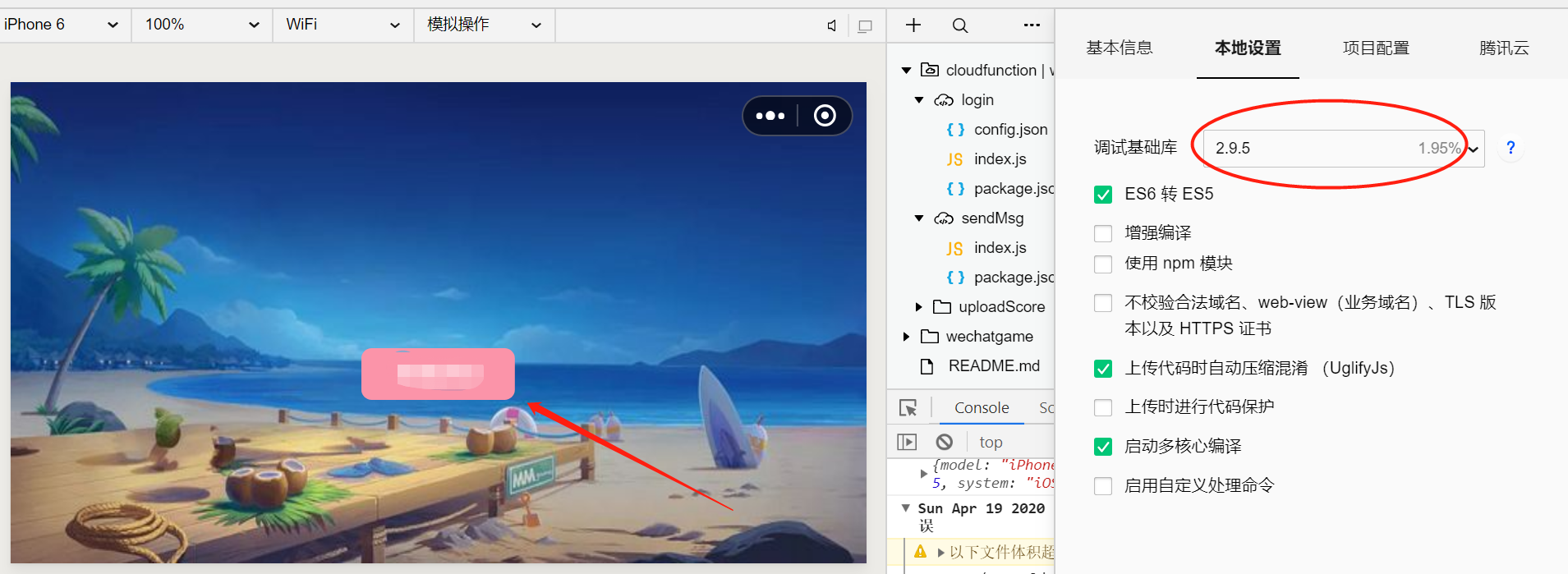Switch to 本地设置 tab
The height and width of the screenshot is (574, 1568).
point(1248,48)
